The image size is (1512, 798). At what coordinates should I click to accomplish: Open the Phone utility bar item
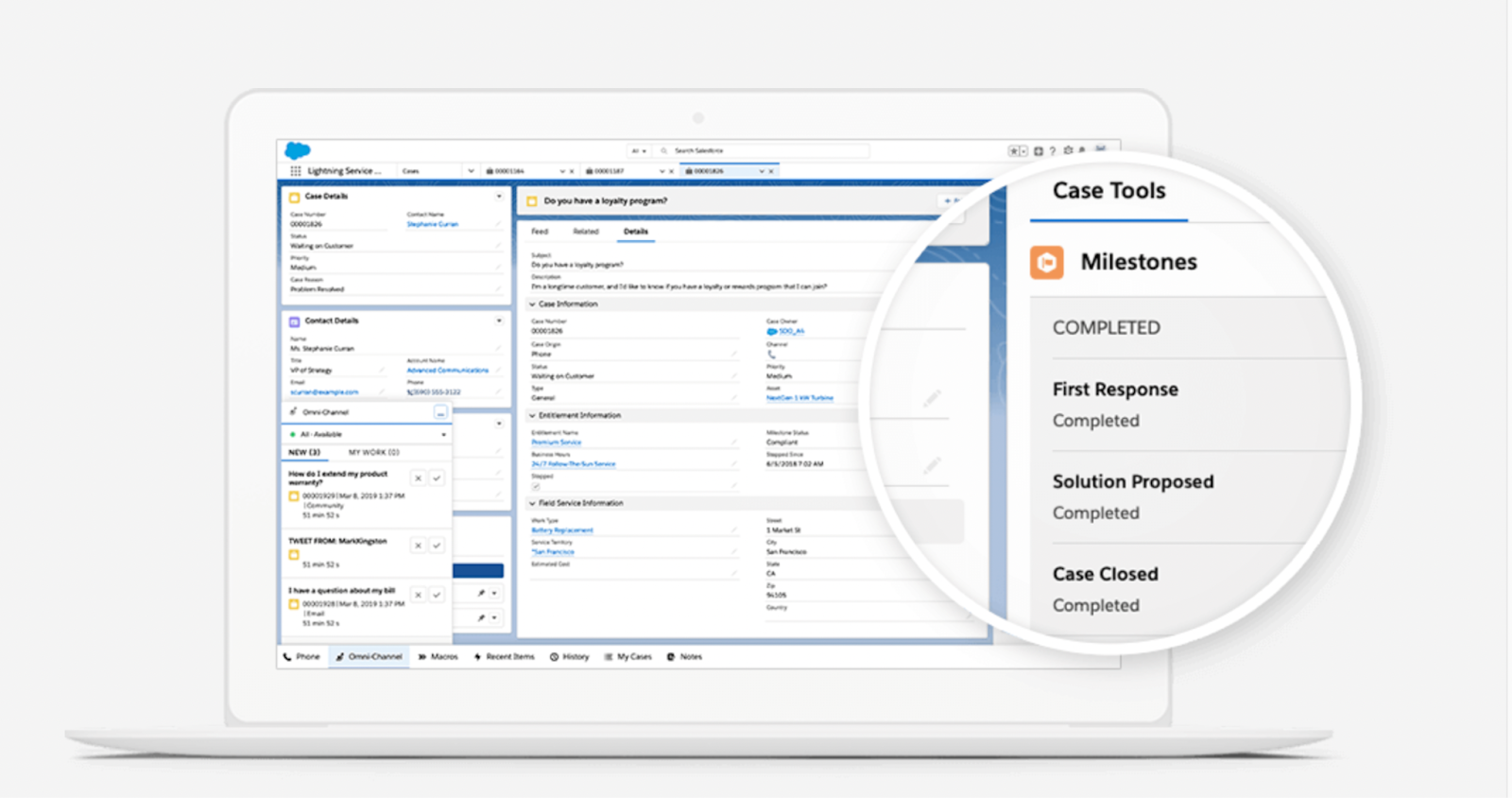coord(302,656)
